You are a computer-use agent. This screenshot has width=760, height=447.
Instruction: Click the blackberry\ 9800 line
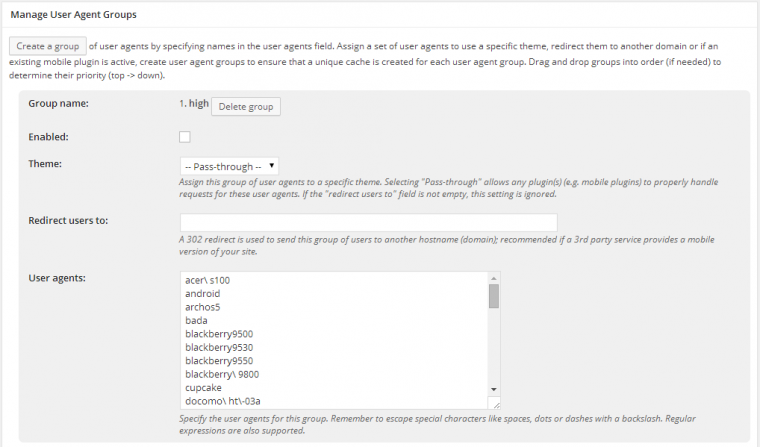[222, 374]
